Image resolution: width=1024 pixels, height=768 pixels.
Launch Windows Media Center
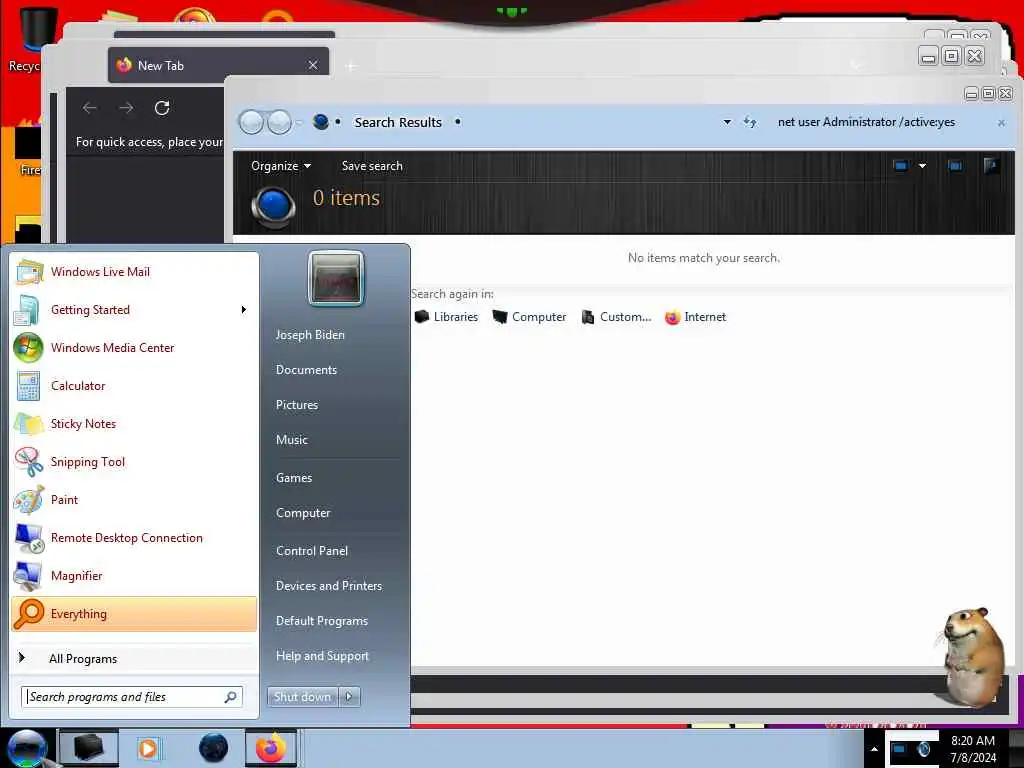[134, 347]
